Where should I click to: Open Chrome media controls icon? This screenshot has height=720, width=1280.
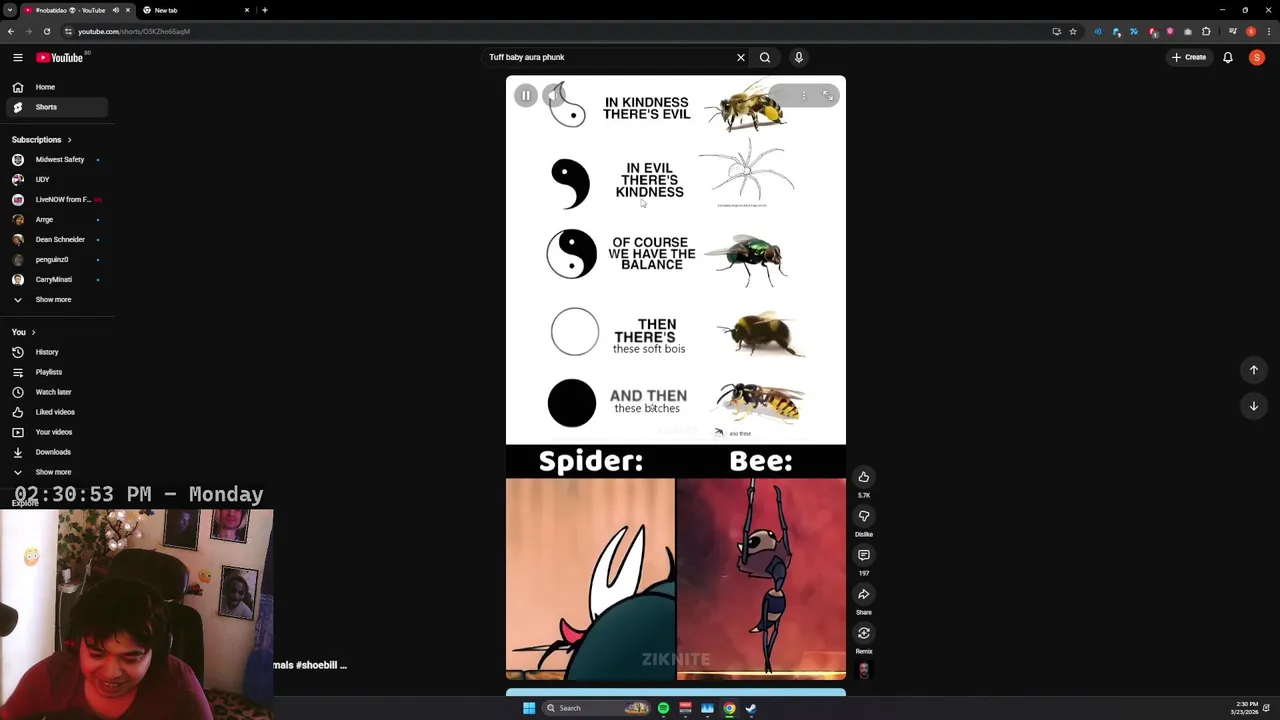[1233, 31]
